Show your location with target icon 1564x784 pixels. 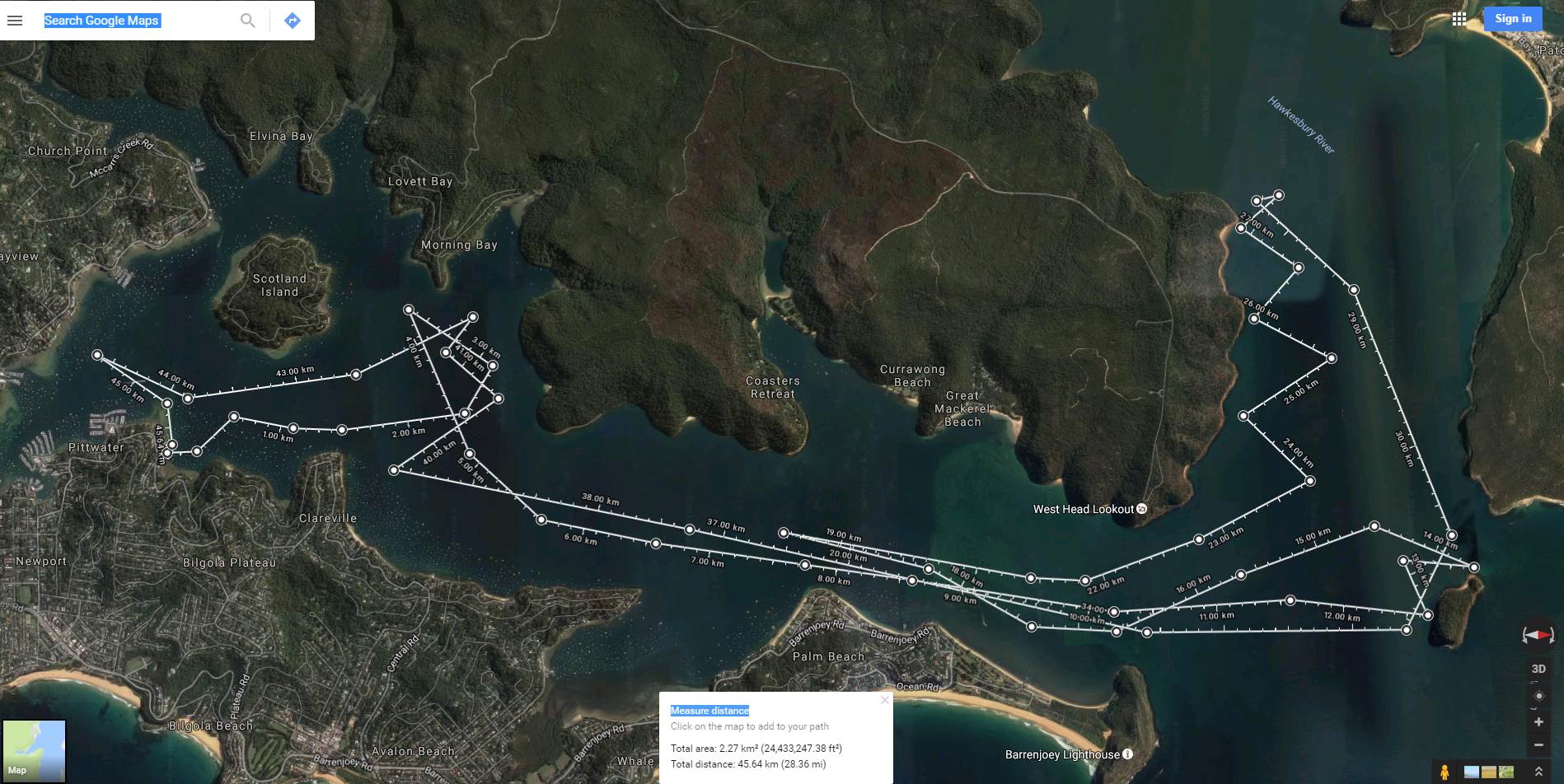click(x=1538, y=696)
